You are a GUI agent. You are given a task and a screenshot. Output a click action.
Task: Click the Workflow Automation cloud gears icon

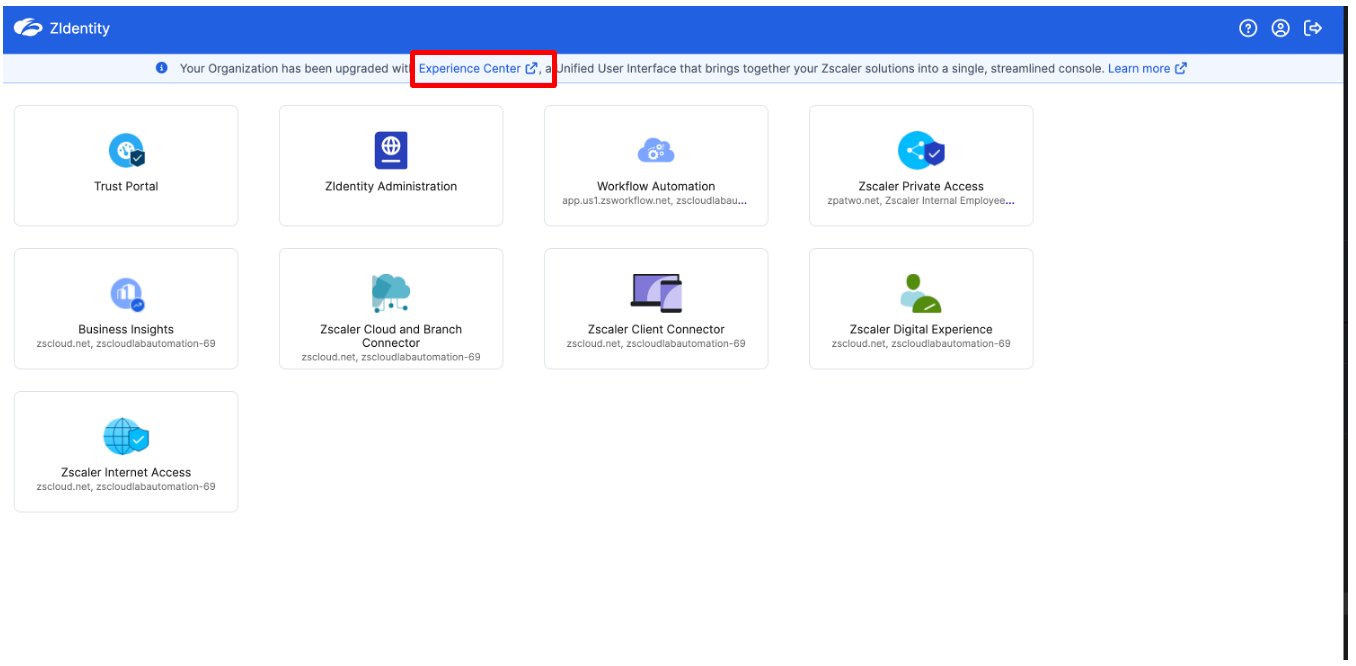[x=656, y=151]
